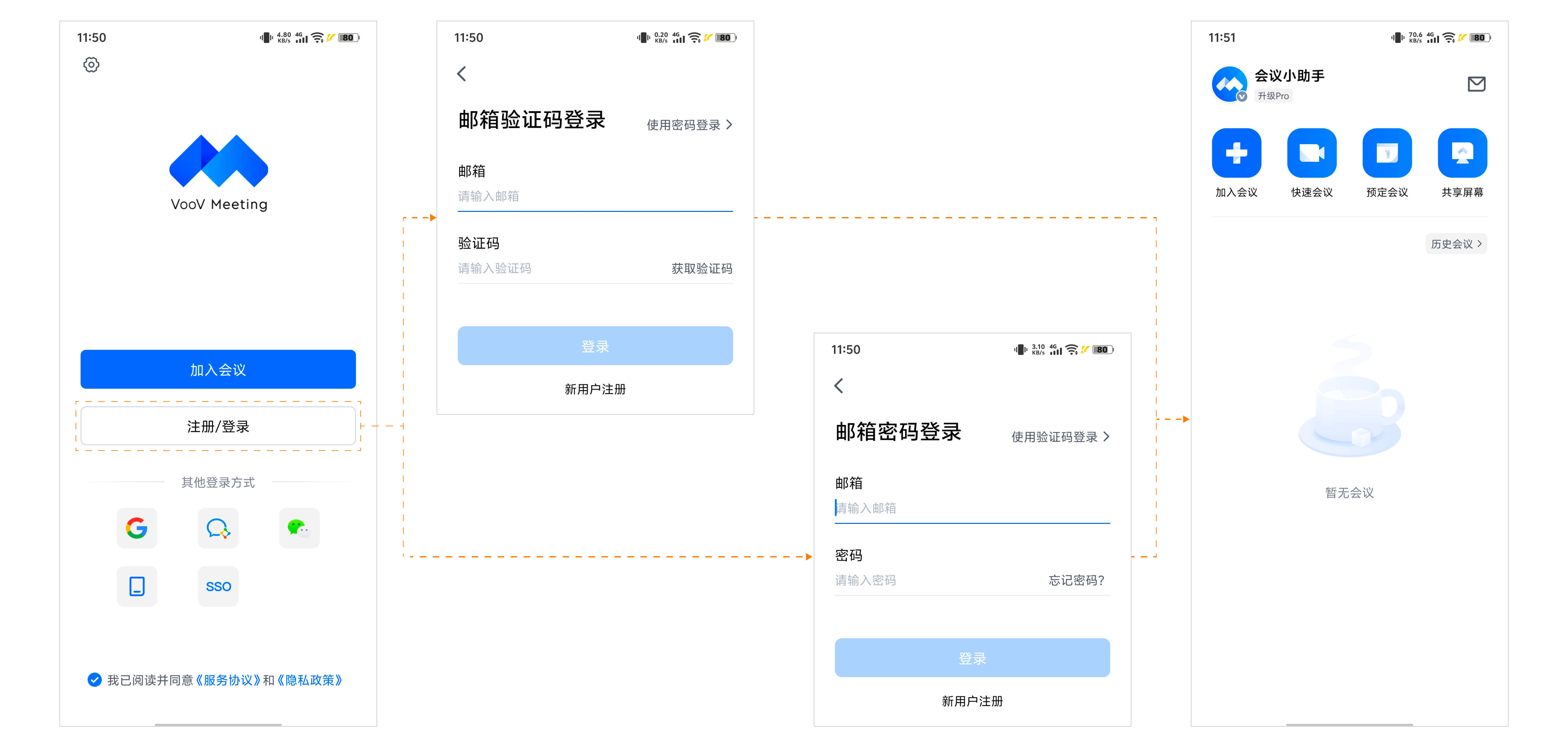Open settings gear on welcome screen

91,65
